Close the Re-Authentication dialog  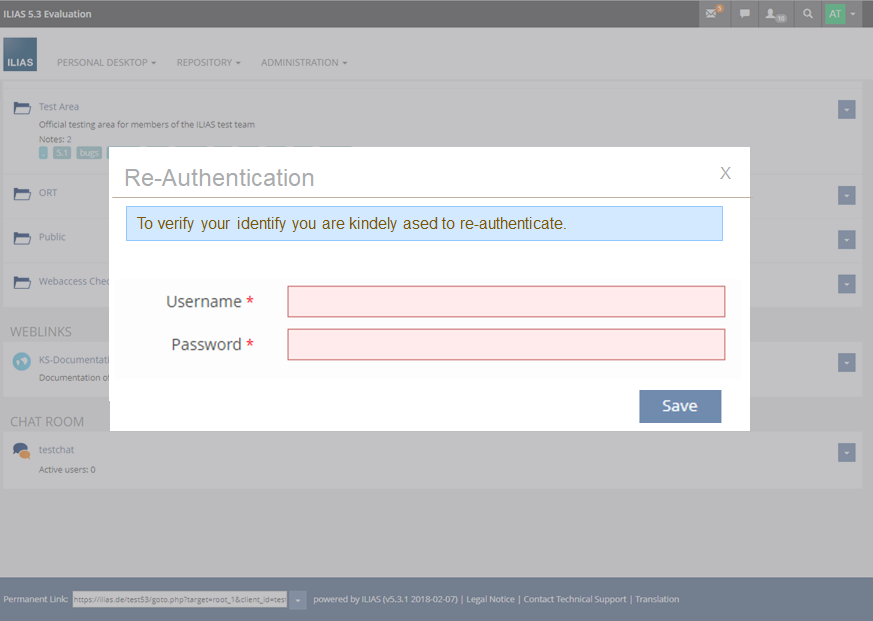coord(725,173)
